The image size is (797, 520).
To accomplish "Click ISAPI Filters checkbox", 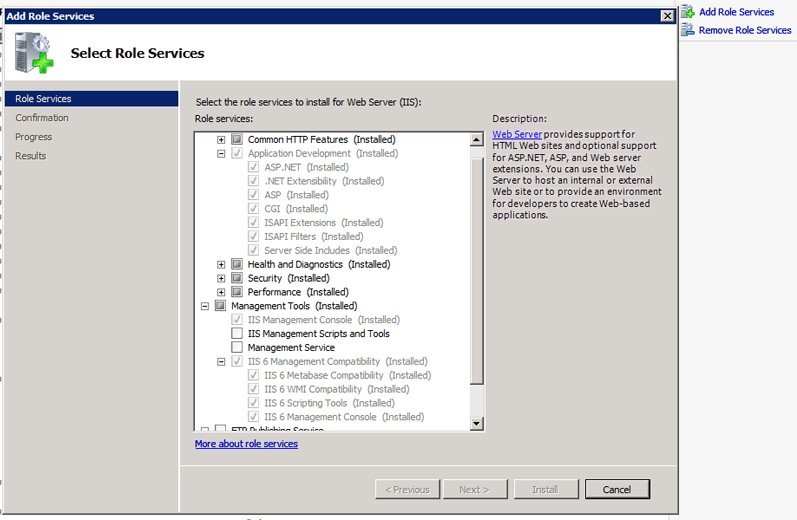I will click(253, 236).
